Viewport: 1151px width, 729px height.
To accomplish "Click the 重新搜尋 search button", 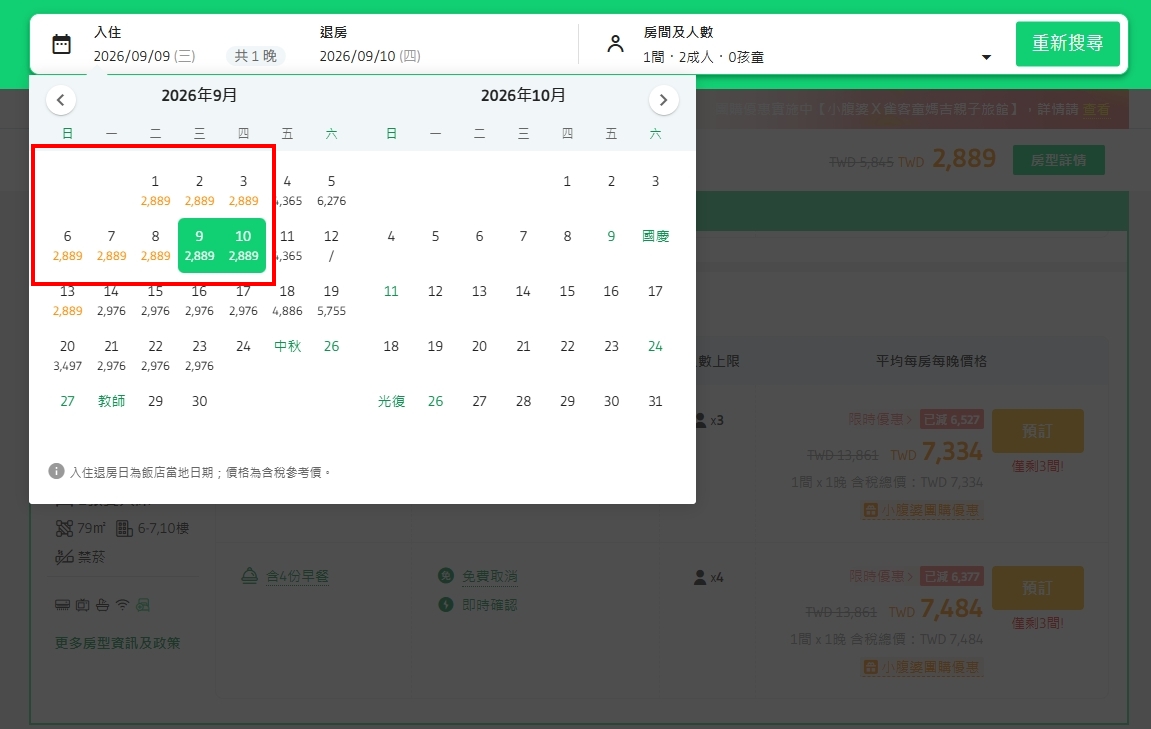I will click(1067, 43).
